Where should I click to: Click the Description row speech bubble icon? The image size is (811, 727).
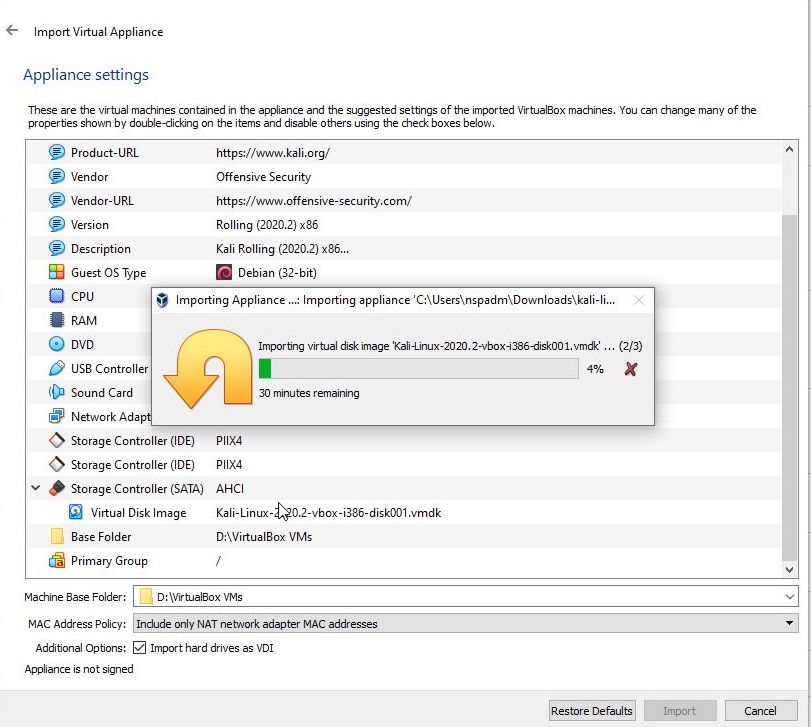coord(56,249)
